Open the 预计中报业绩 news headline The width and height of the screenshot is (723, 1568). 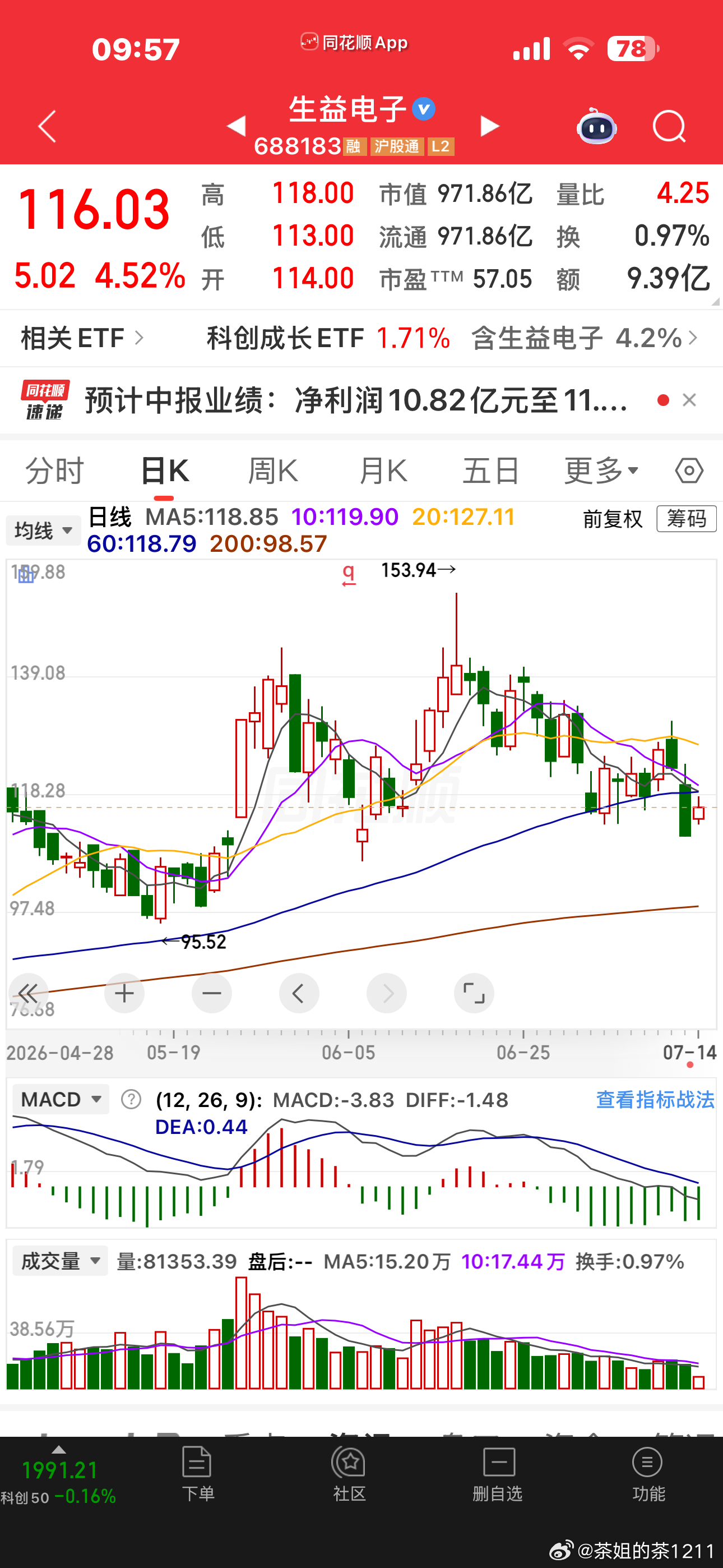pyautogui.click(x=356, y=400)
